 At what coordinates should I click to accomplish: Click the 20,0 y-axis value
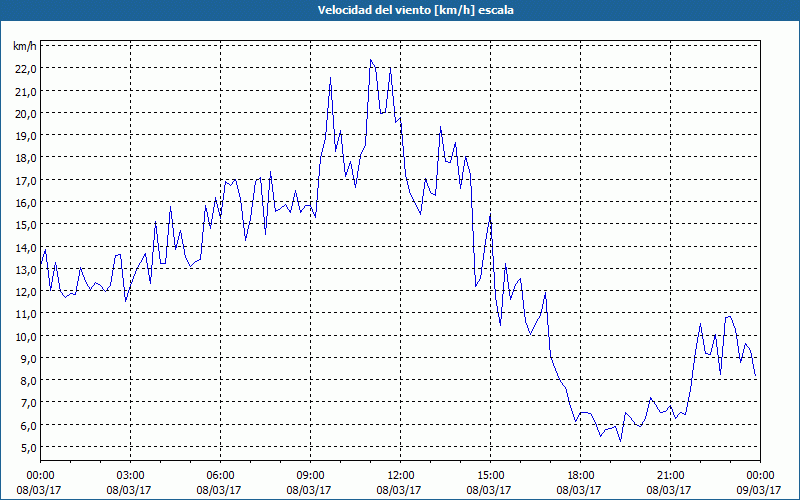26,113
